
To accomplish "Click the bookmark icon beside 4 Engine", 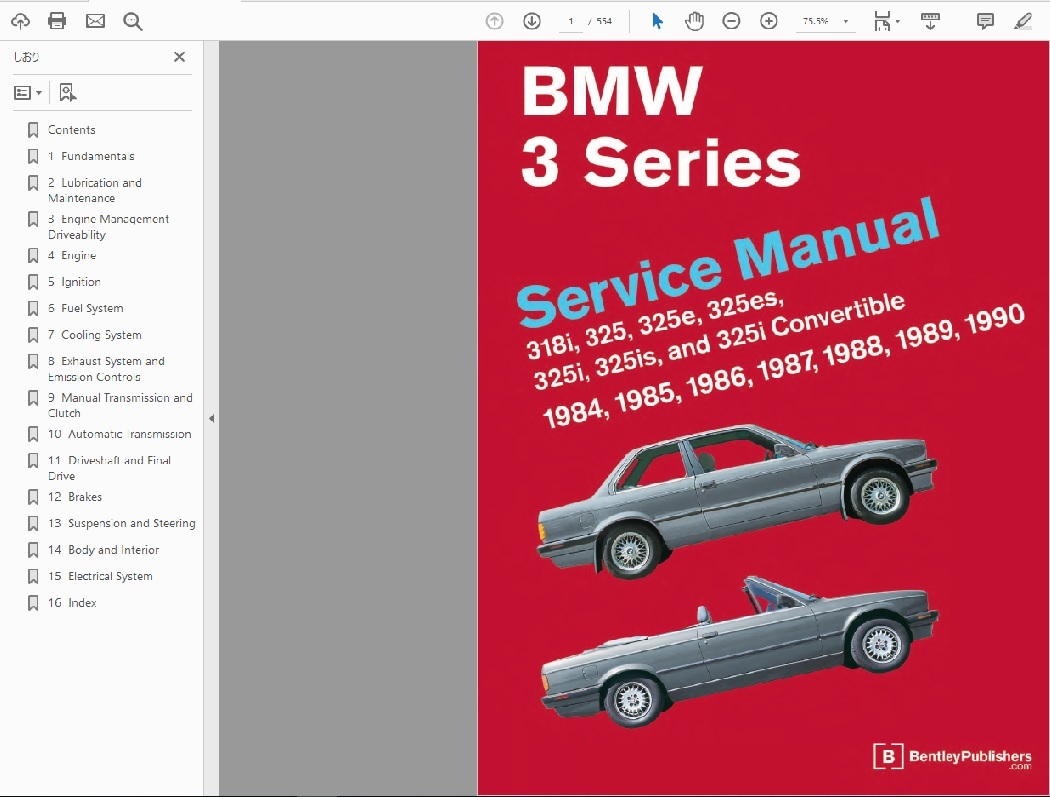I will 33,255.
